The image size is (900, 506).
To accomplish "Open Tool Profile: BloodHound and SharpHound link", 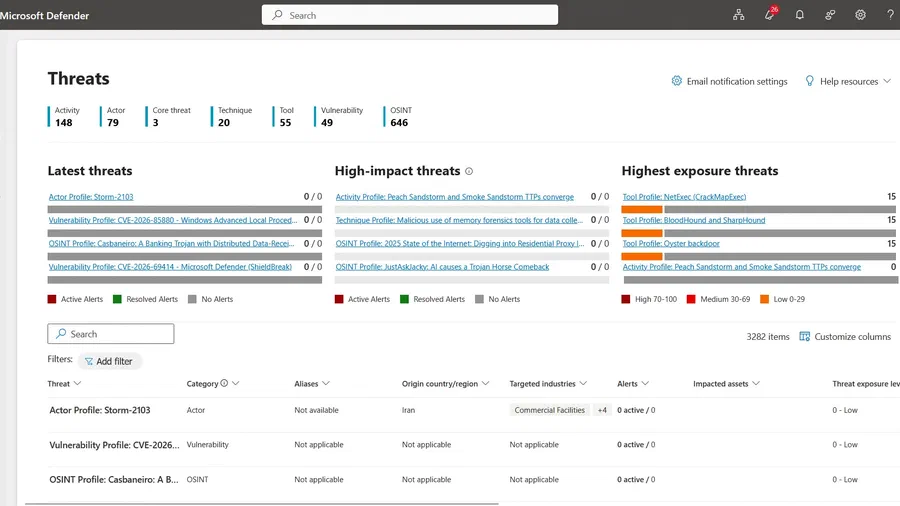I will pos(693,220).
